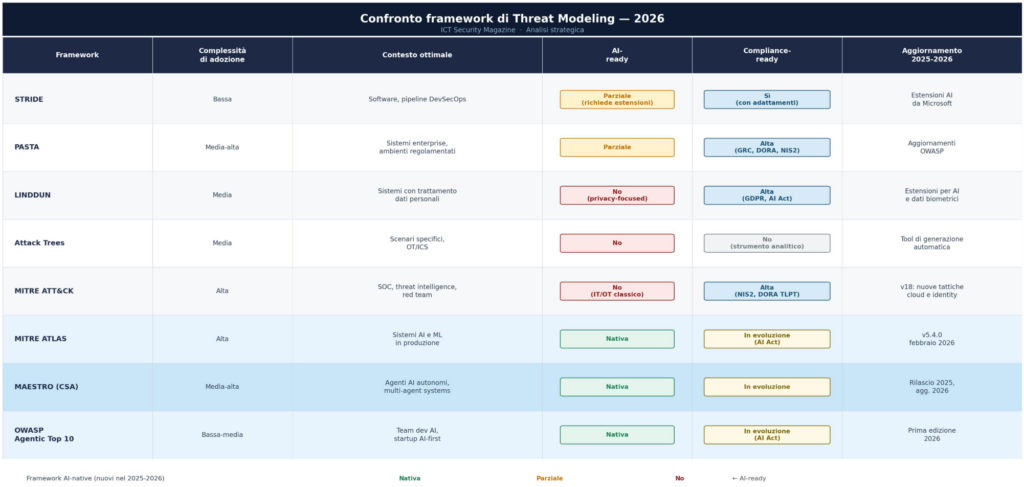Click the Alta (NIS2, DORA TLPT) badge
This screenshot has height=487, width=1024.
[x=767, y=291]
